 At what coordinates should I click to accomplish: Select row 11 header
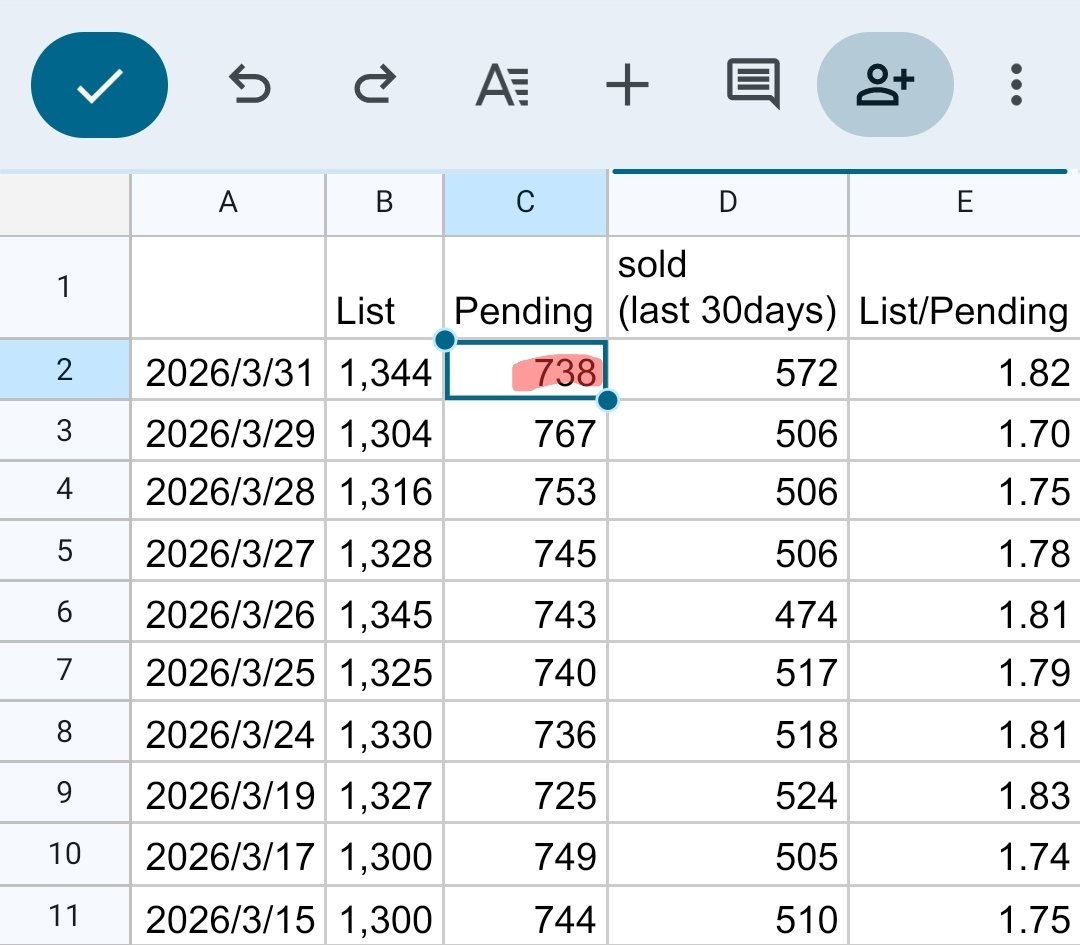[65, 916]
